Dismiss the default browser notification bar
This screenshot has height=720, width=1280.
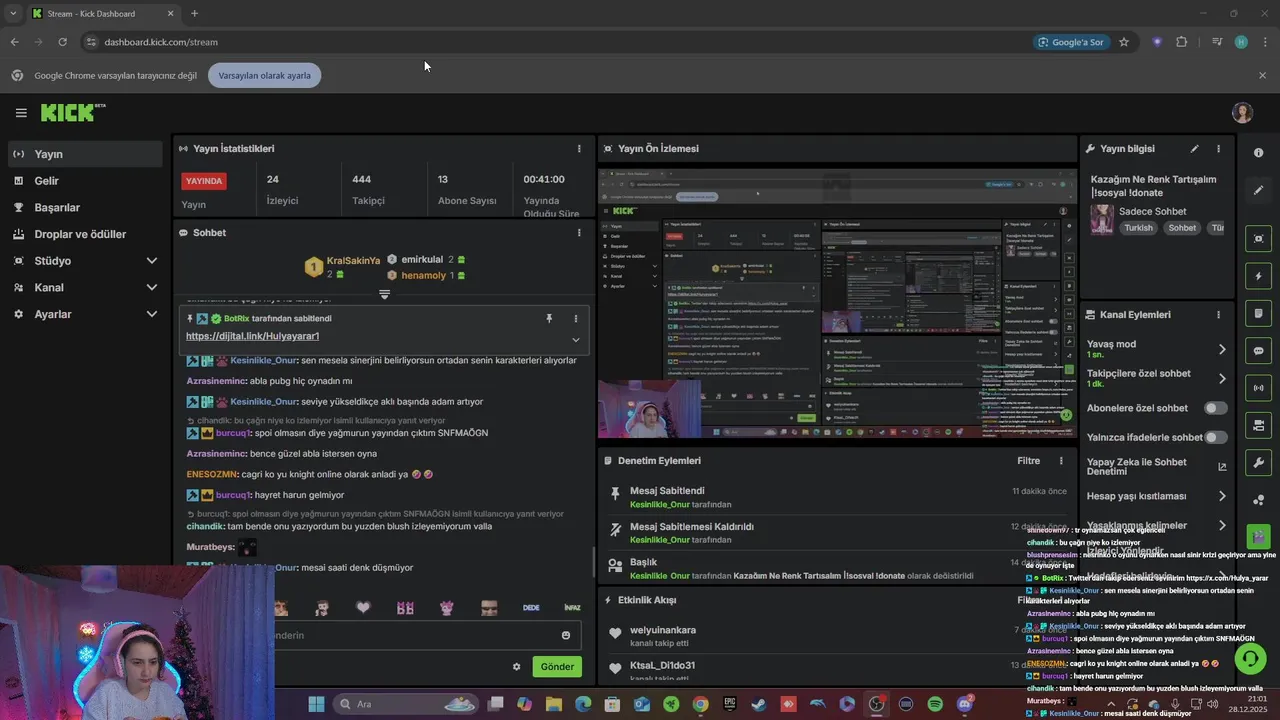coord(1262,75)
